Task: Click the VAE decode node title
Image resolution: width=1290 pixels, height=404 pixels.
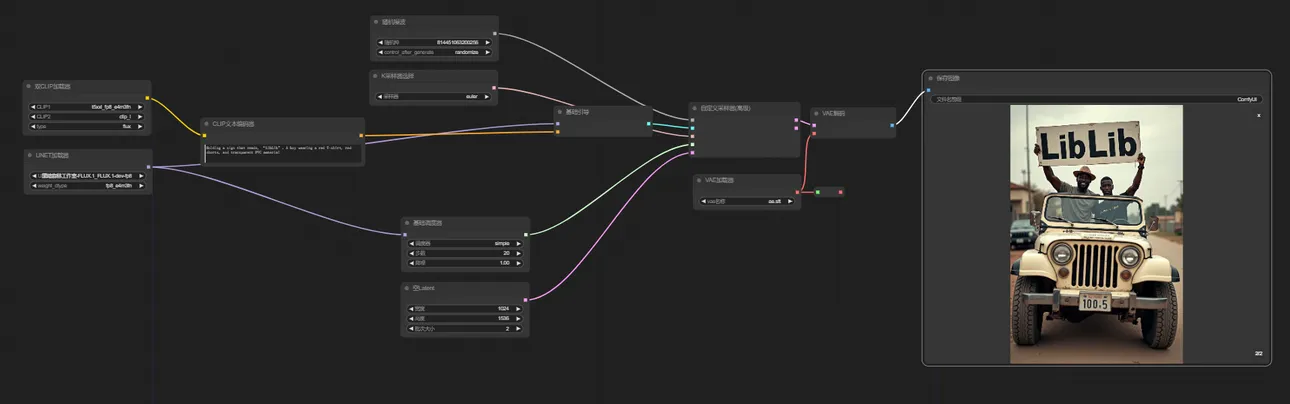Action: [834, 114]
